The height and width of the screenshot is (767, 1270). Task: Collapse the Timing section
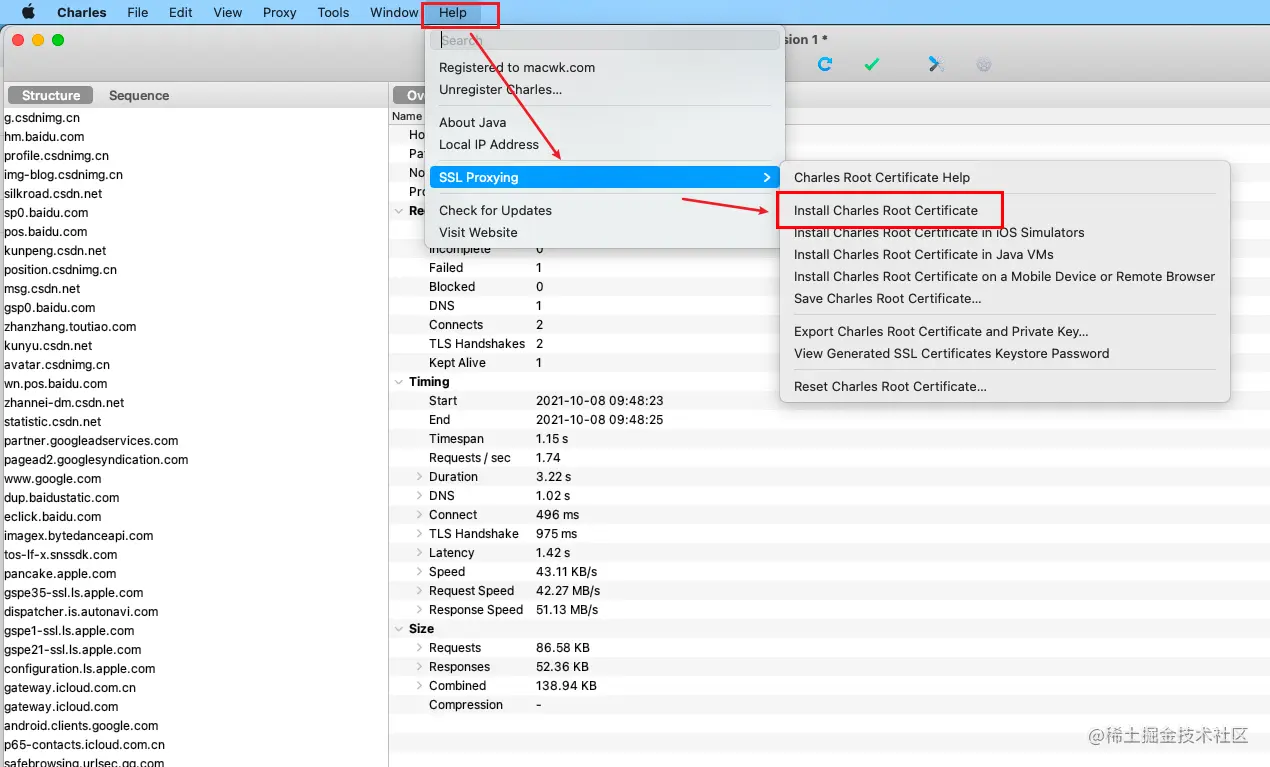point(400,382)
